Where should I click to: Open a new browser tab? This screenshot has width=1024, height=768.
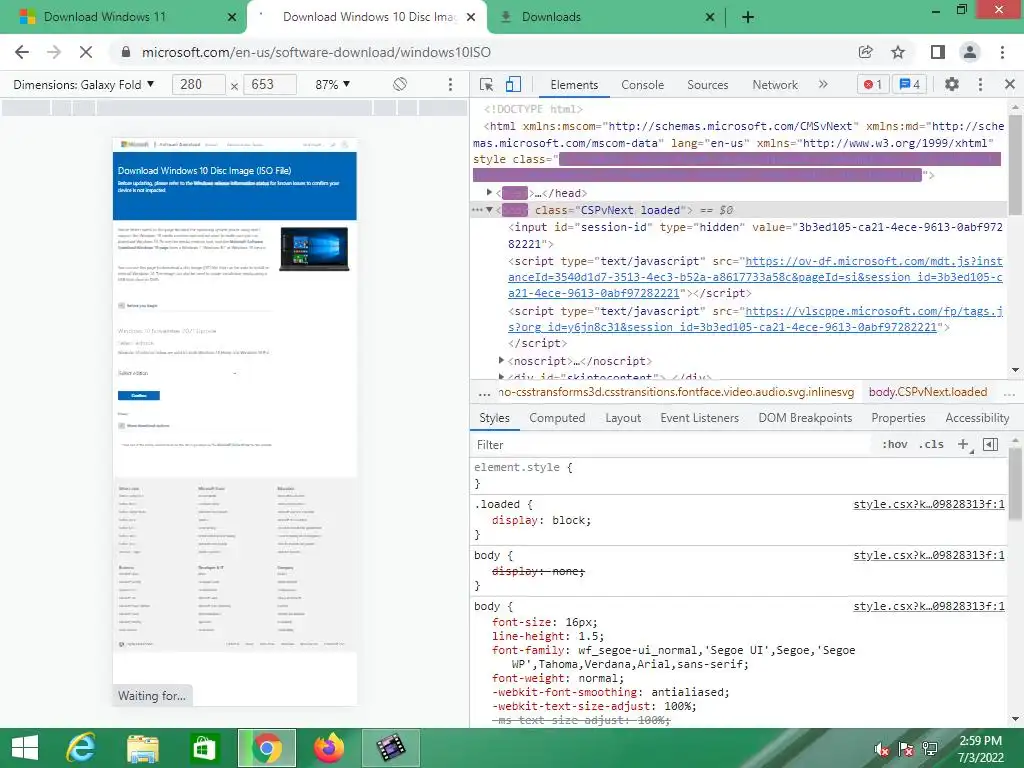pos(748,18)
